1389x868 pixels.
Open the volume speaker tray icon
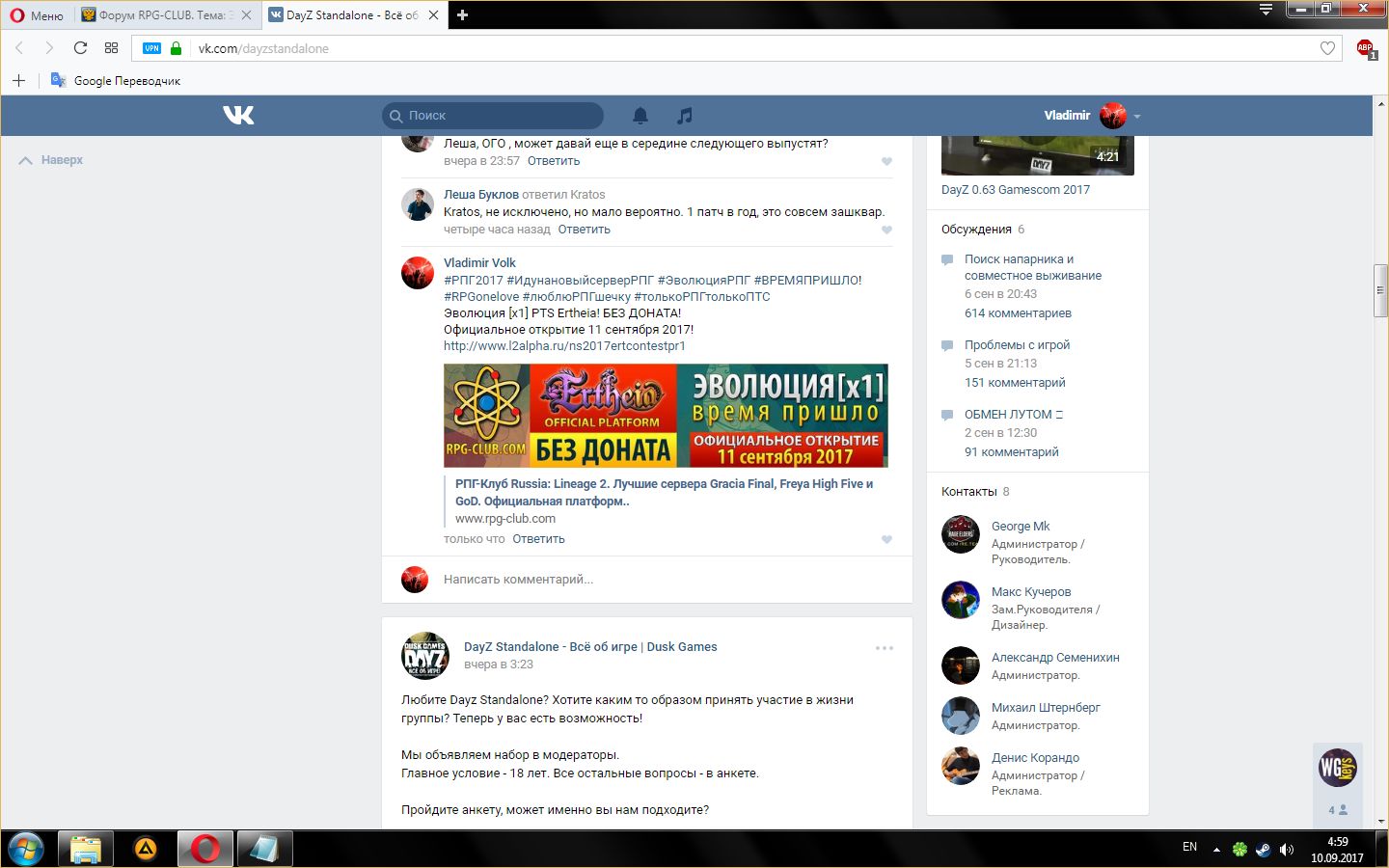click(x=1286, y=850)
